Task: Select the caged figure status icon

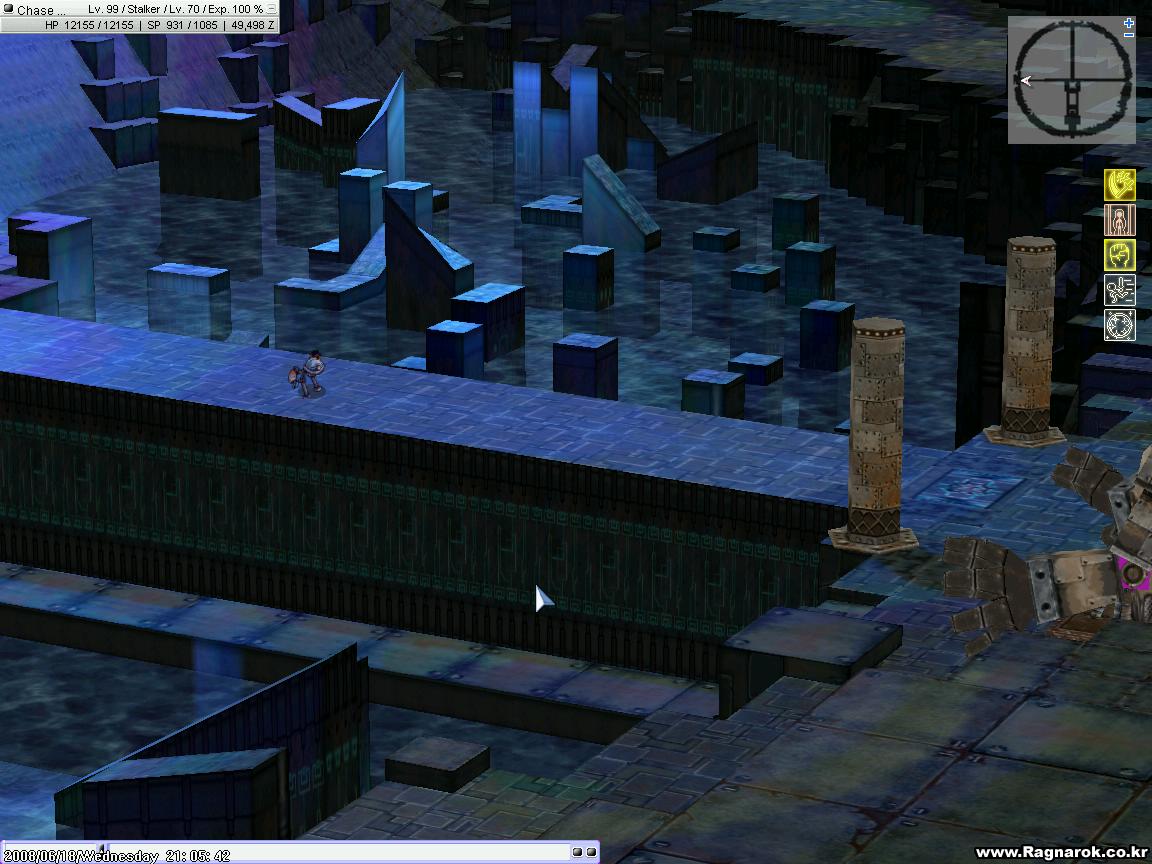Action: (x=1120, y=220)
